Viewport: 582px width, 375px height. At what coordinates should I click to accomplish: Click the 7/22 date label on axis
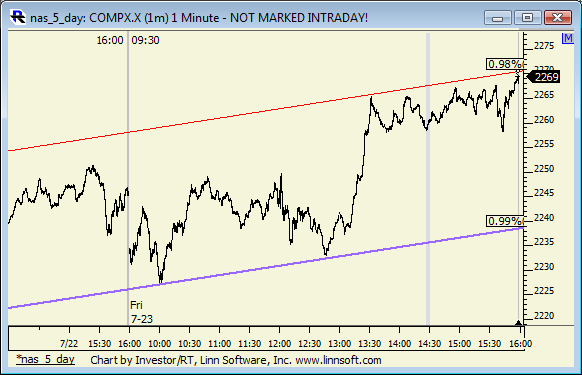pos(69,343)
